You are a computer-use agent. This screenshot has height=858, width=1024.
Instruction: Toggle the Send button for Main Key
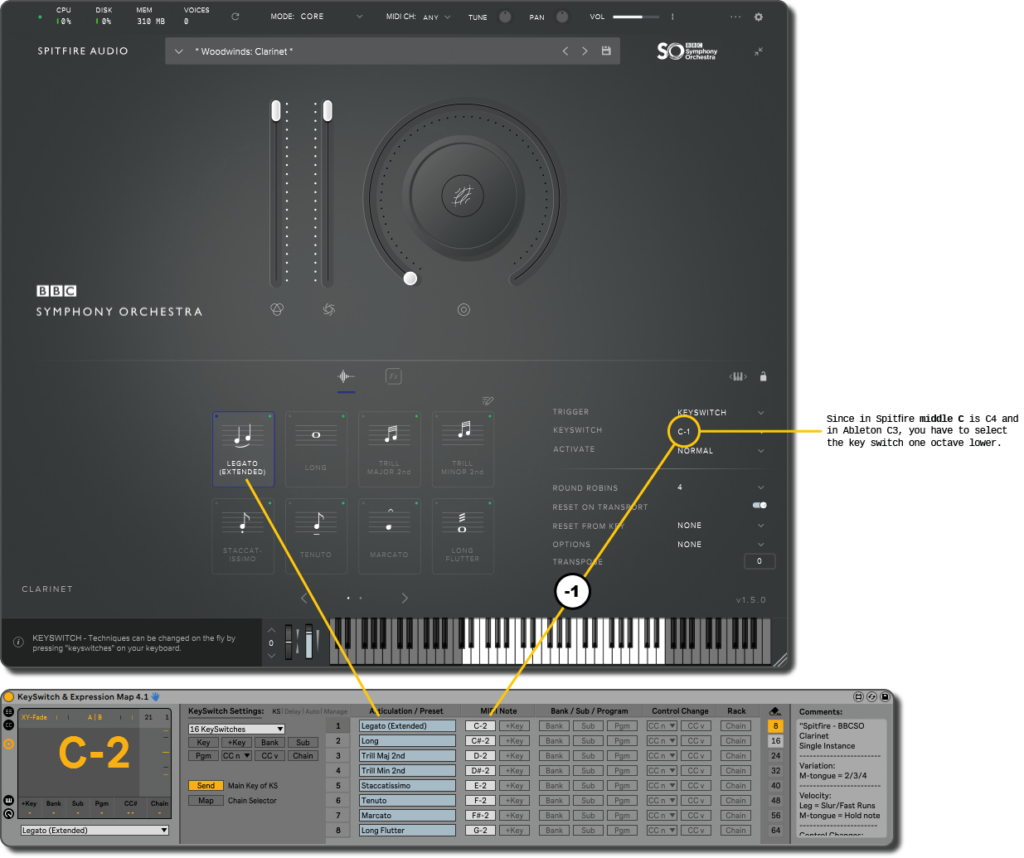(206, 786)
